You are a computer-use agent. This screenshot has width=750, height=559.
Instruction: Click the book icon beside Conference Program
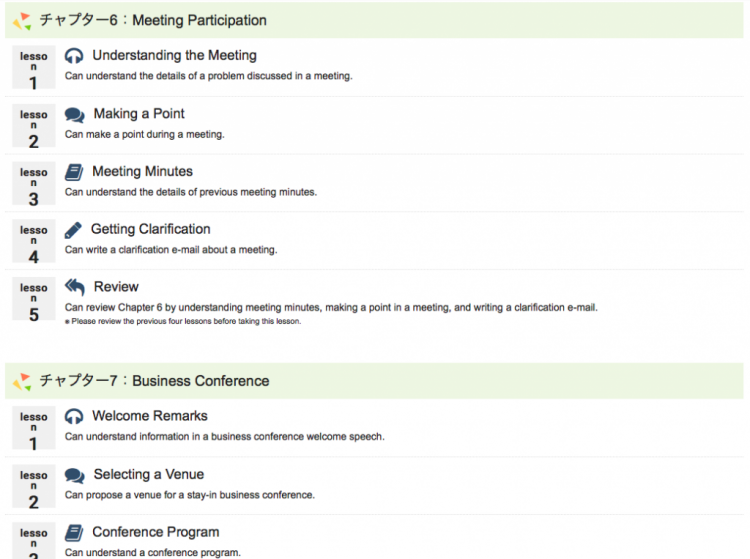point(74,533)
